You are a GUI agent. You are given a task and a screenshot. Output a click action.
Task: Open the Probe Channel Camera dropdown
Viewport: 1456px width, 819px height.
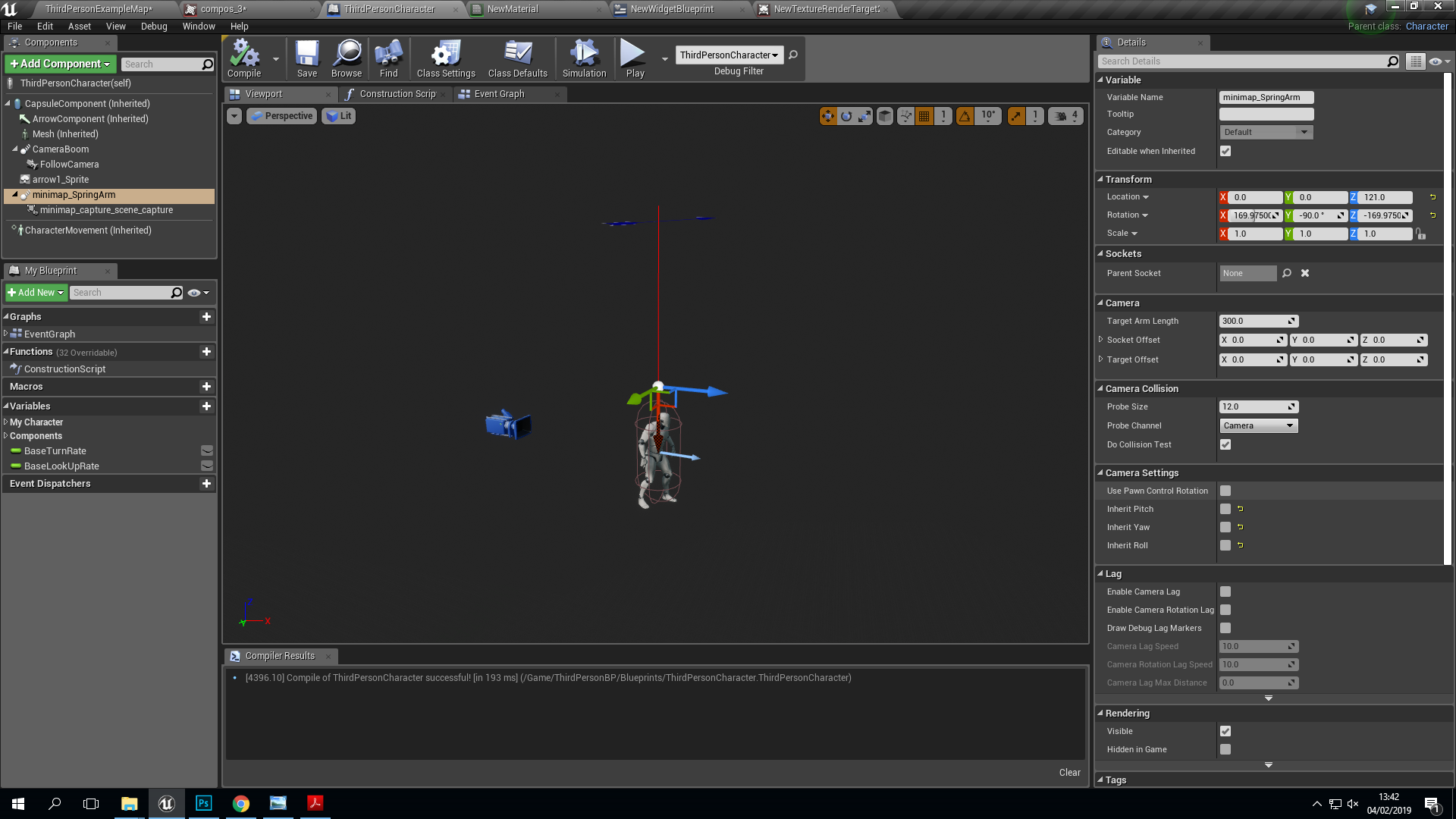[1258, 426]
